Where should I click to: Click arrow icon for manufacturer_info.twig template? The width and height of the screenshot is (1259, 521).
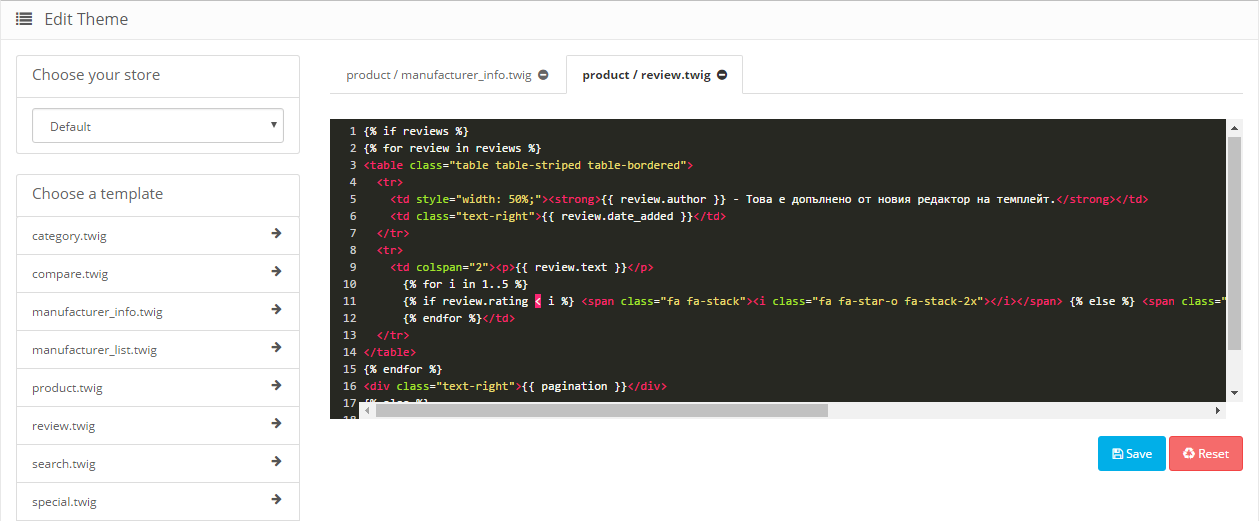pos(276,310)
